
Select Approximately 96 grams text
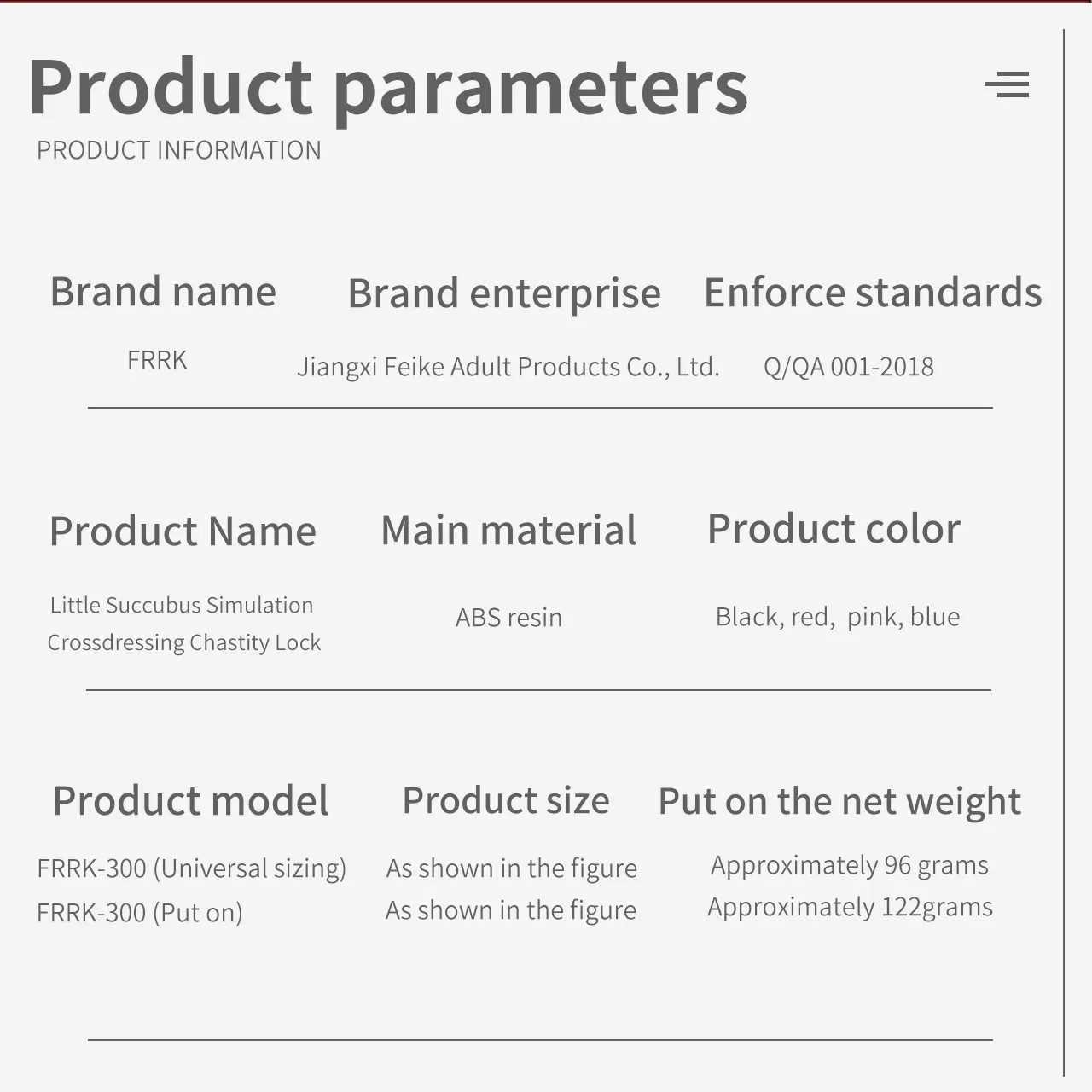coord(850,865)
